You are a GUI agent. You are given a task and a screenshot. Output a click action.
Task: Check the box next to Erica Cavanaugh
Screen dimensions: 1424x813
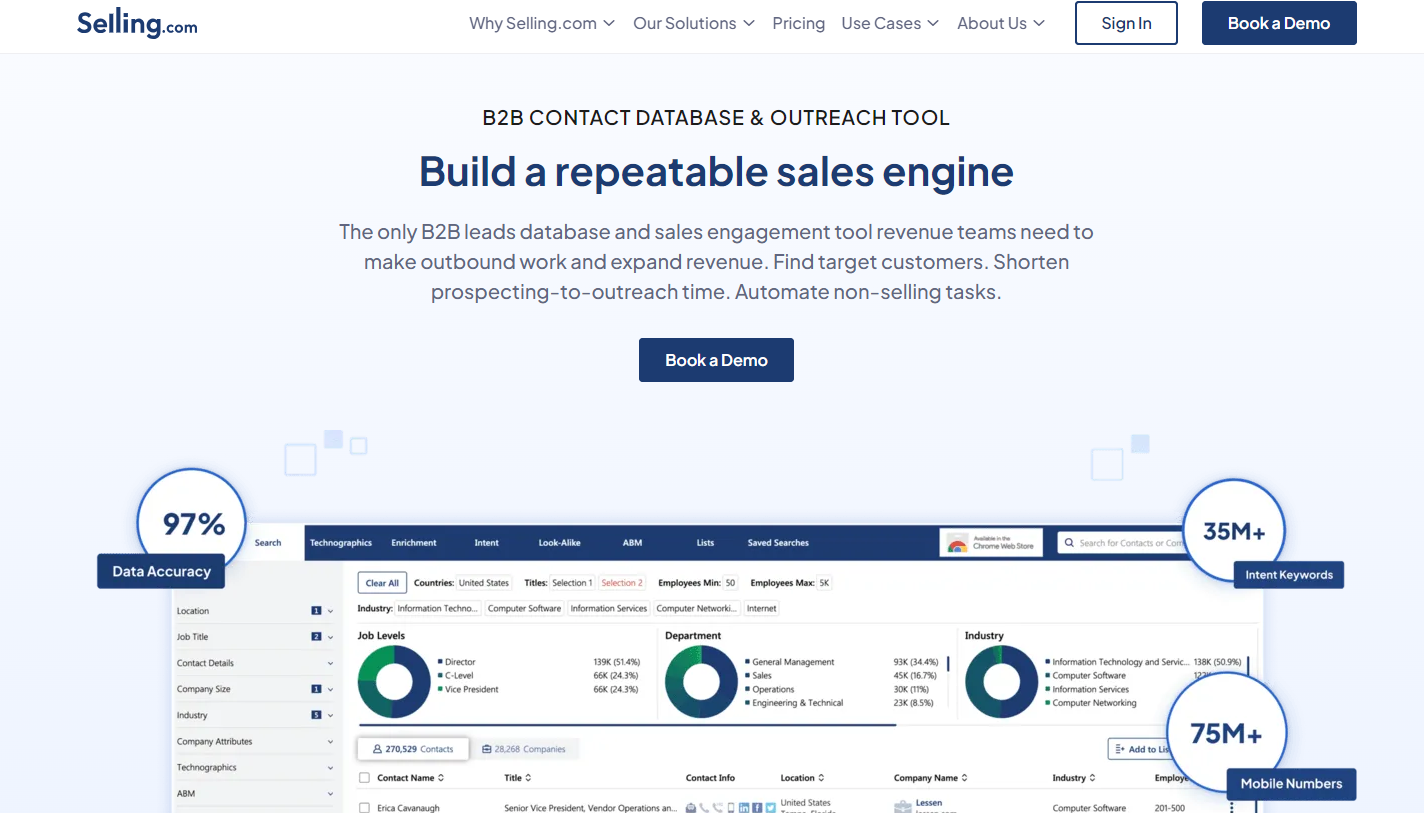(364, 808)
